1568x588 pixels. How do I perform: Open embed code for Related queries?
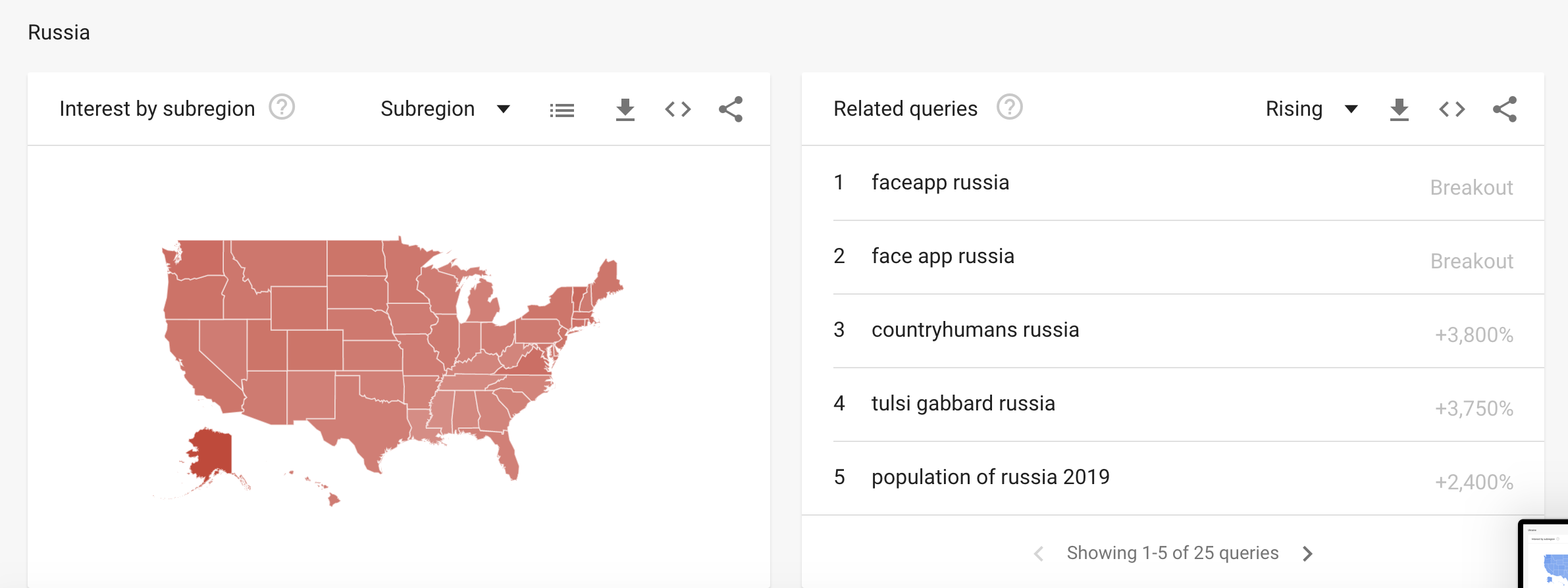(1451, 109)
